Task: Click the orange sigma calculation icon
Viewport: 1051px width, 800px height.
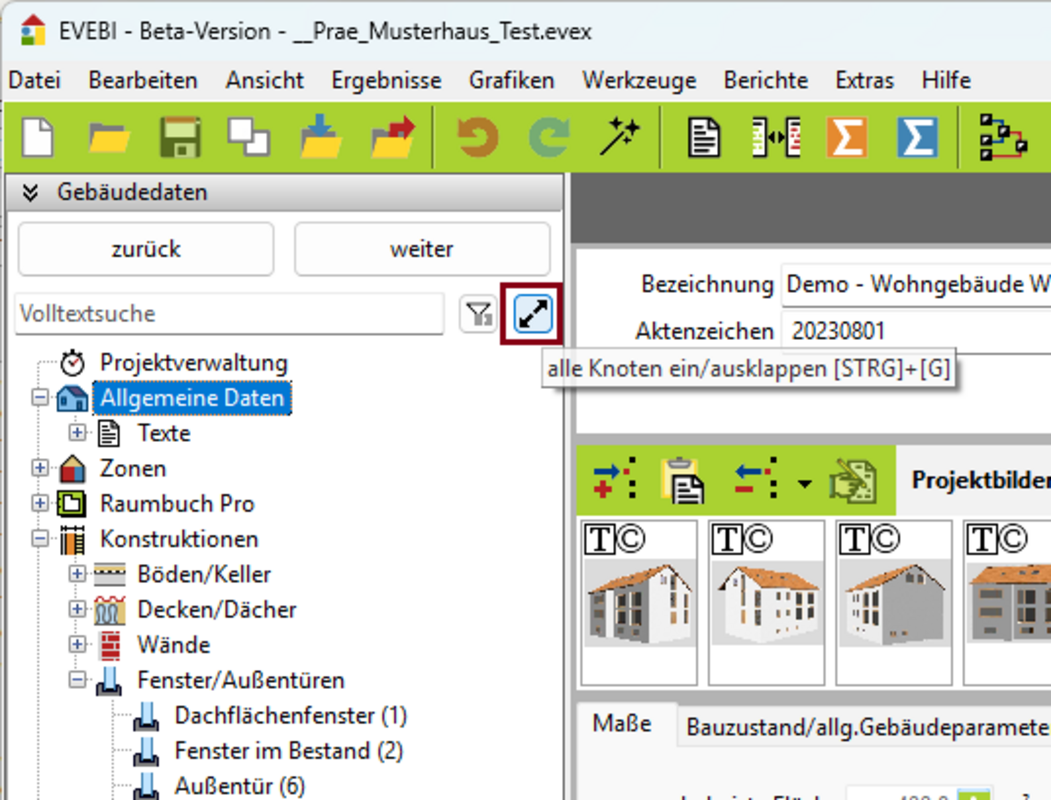Action: (846, 137)
